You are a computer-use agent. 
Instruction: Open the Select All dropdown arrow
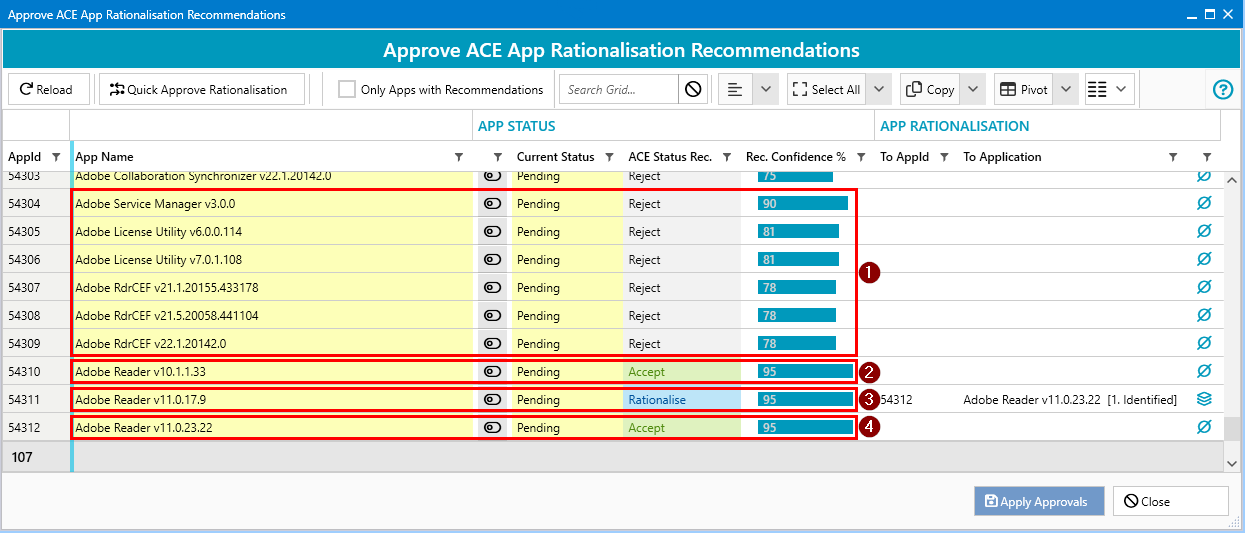[x=878, y=89]
